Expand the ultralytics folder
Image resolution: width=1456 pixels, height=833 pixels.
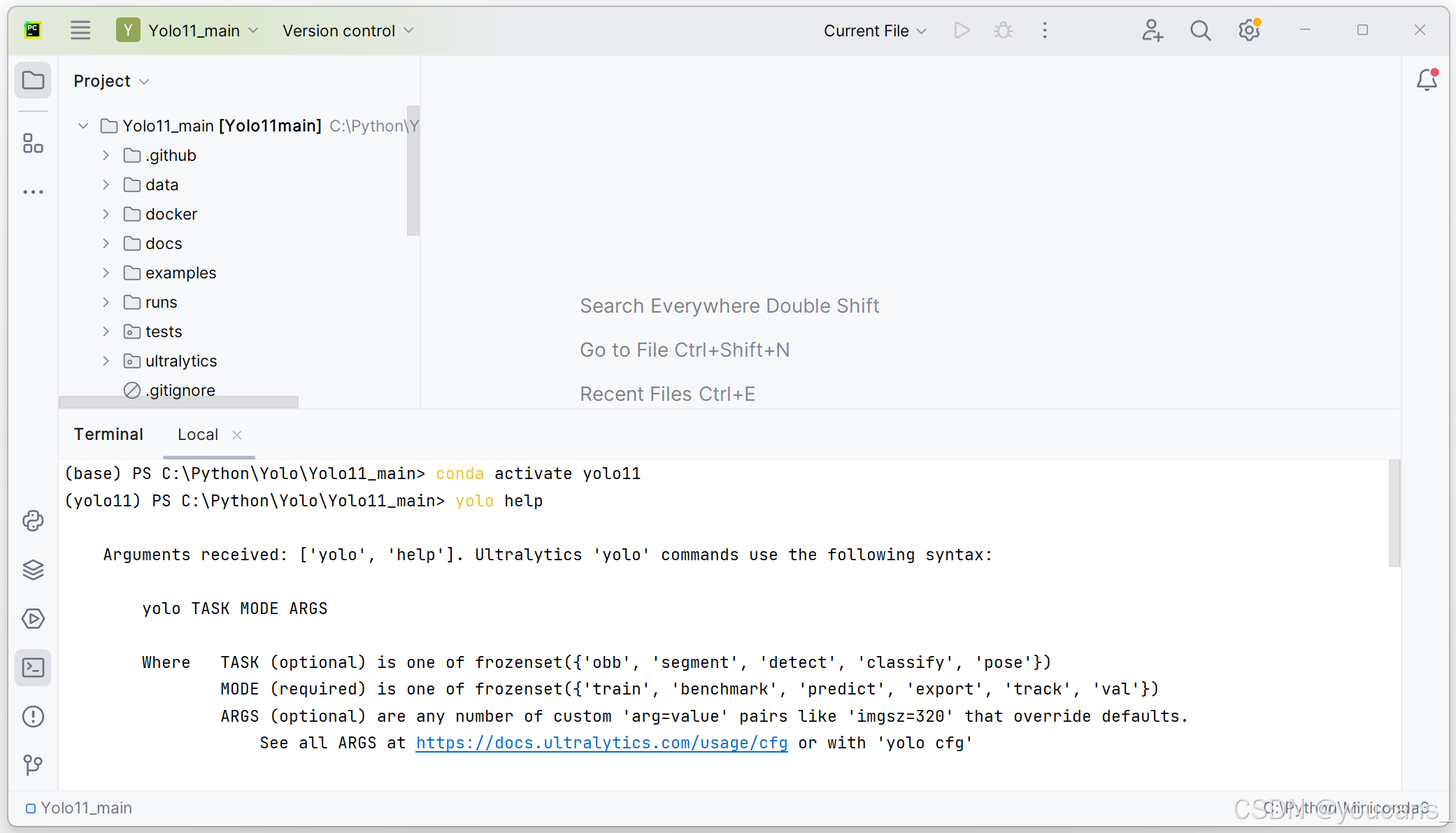pyautogui.click(x=106, y=361)
